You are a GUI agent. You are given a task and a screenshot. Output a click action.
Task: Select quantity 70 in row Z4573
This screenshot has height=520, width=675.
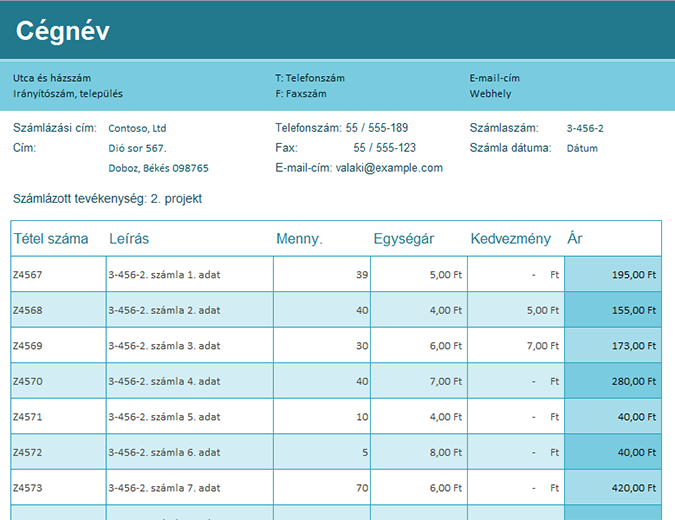(x=362, y=488)
